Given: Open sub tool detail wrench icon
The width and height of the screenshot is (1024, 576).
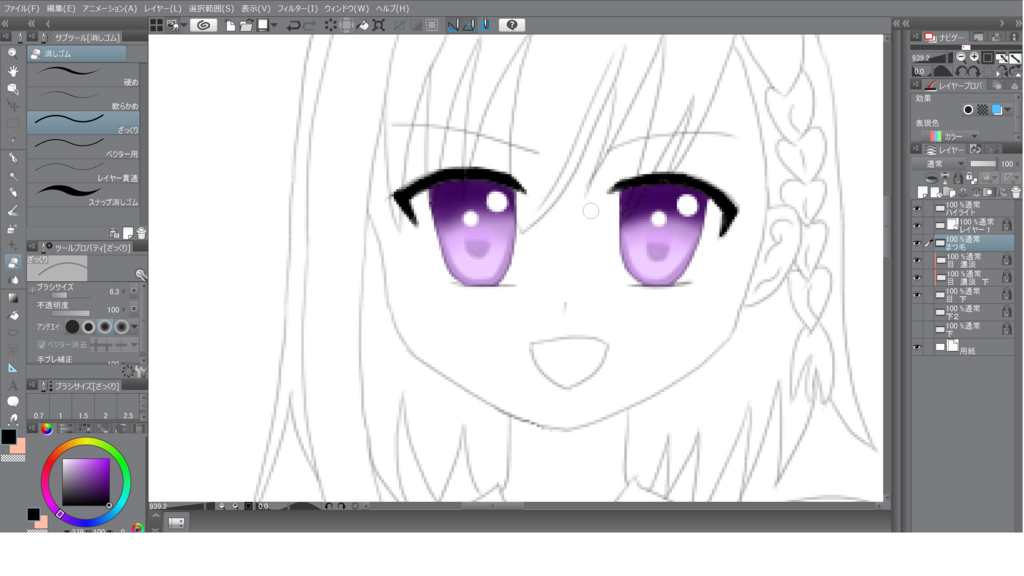Looking at the screenshot, I should pyautogui.click(x=140, y=275).
